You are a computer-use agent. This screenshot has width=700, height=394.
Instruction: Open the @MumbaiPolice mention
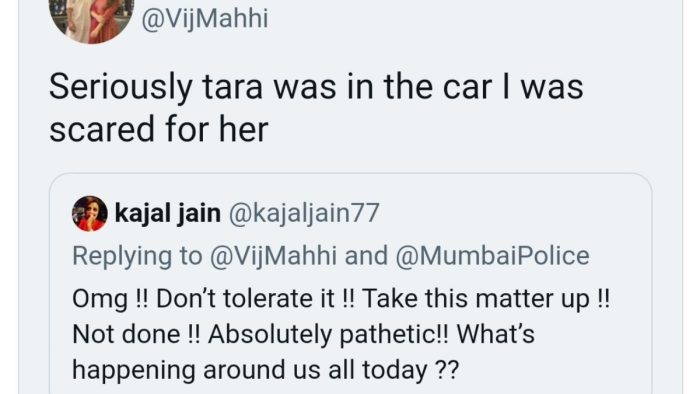492,256
